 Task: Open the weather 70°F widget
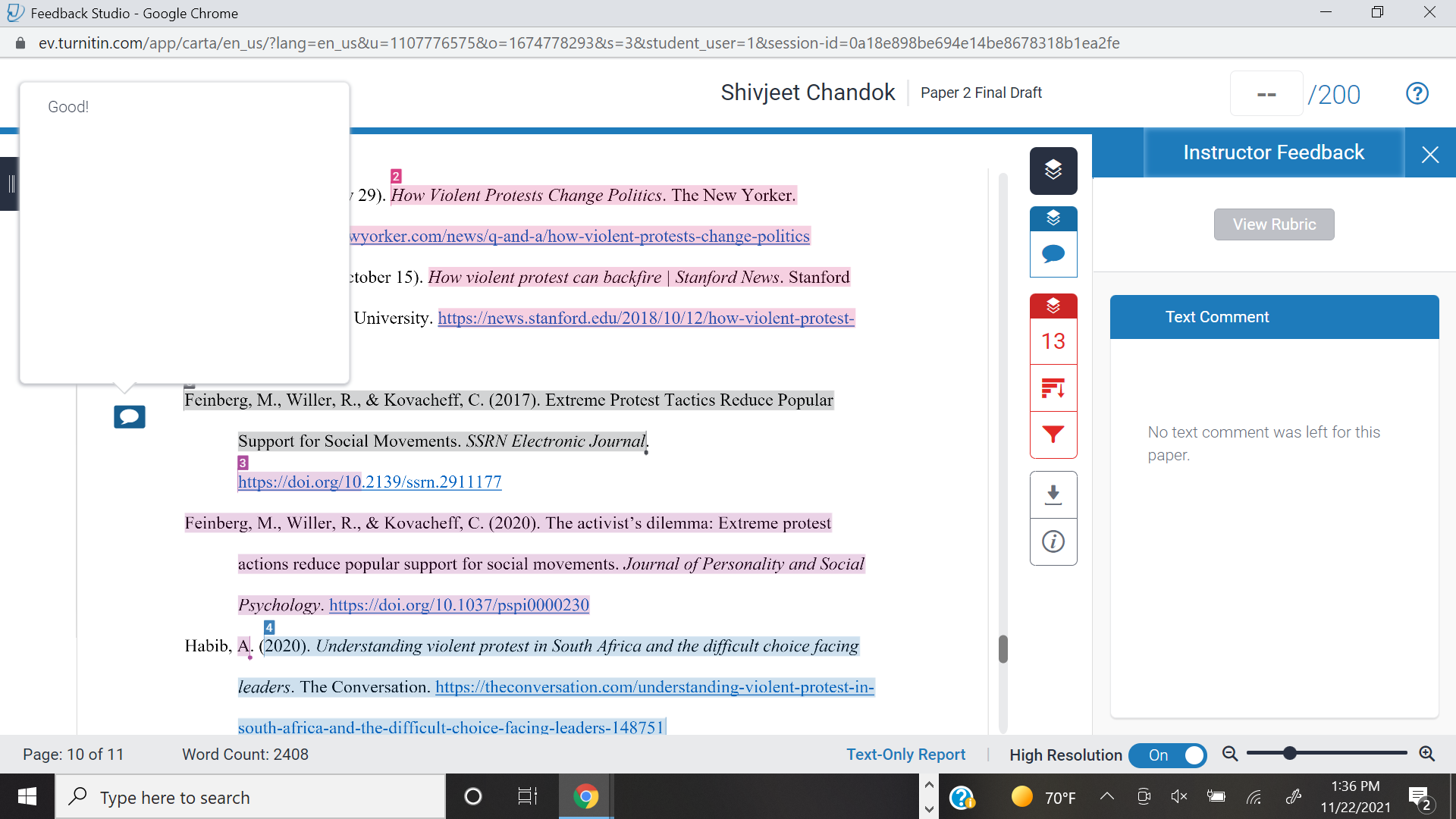click(x=1043, y=797)
